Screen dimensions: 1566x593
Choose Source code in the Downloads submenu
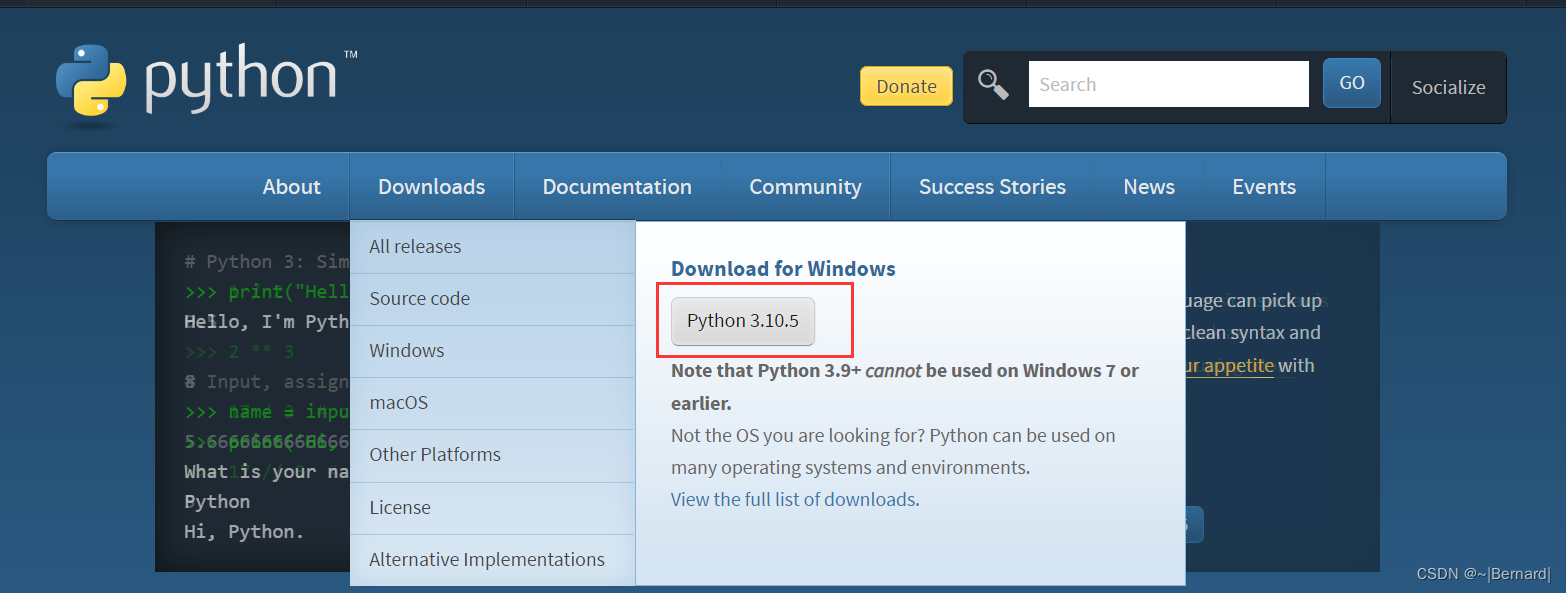click(x=493, y=299)
